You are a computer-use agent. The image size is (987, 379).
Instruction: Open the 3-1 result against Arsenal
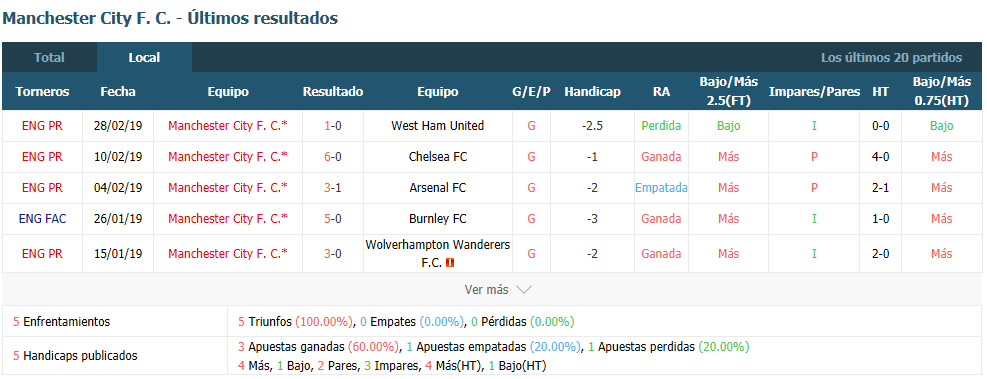(x=333, y=188)
